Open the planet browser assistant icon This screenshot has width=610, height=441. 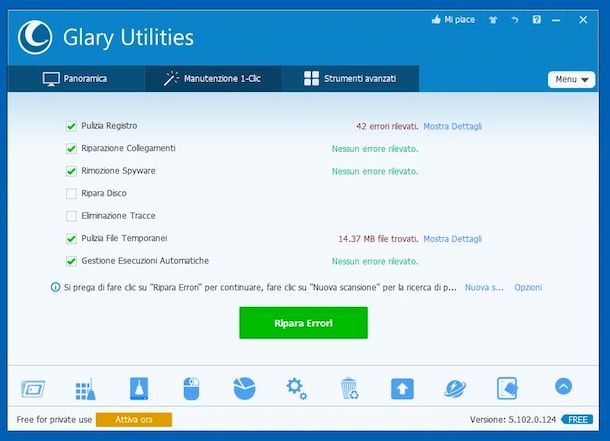(x=455, y=388)
